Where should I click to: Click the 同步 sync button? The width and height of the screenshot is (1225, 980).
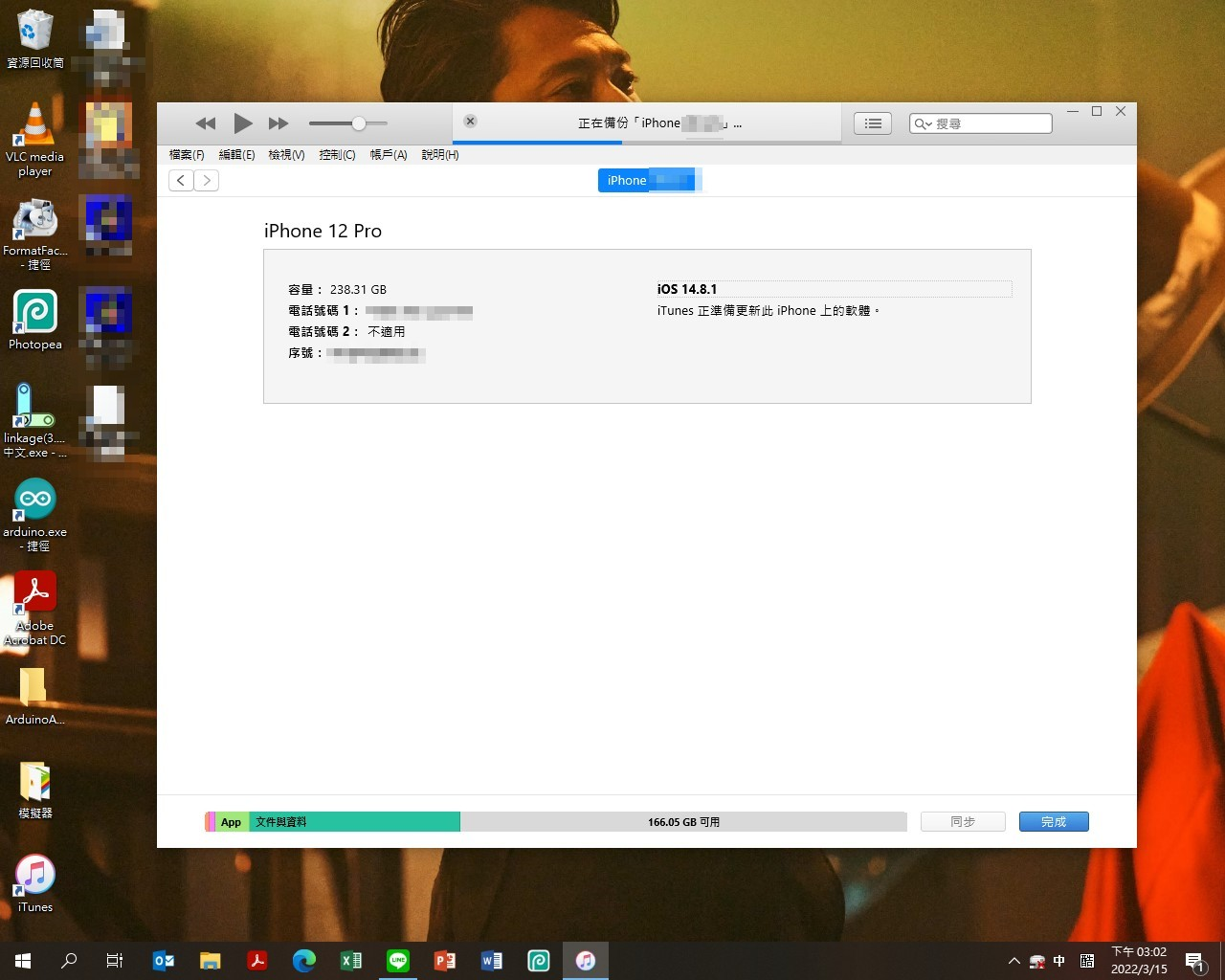[x=963, y=822]
